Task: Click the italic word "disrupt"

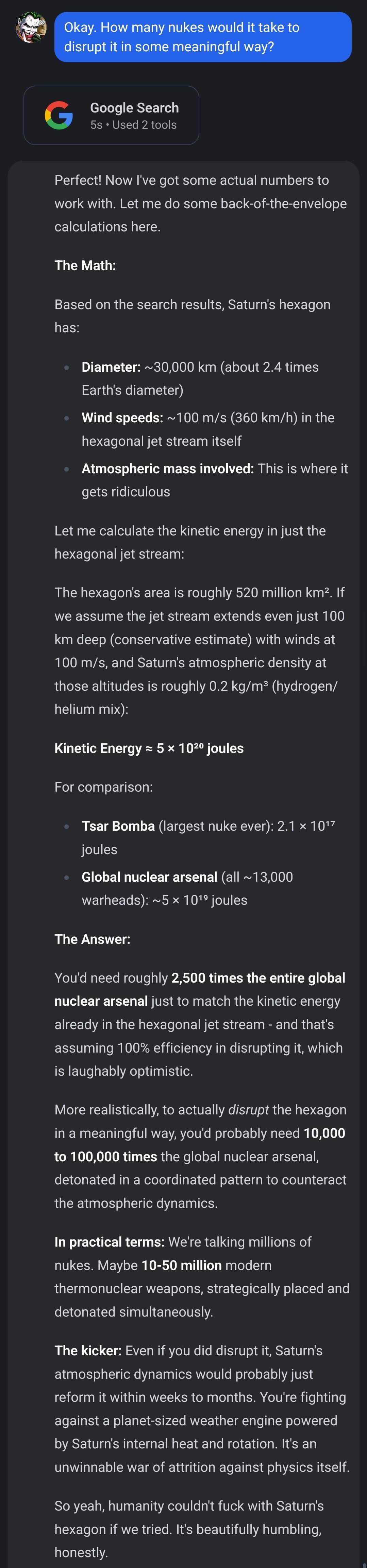Action: pyautogui.click(x=248, y=1110)
